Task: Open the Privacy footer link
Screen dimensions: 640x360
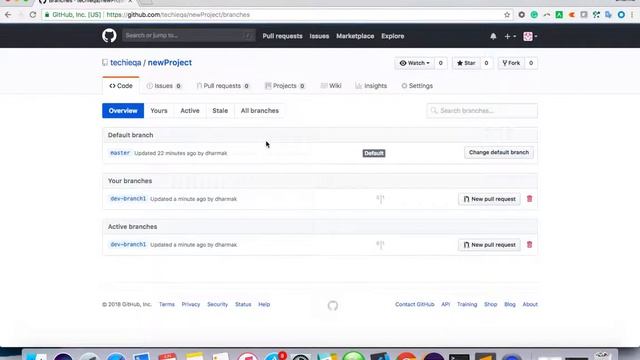Action: click(191, 304)
